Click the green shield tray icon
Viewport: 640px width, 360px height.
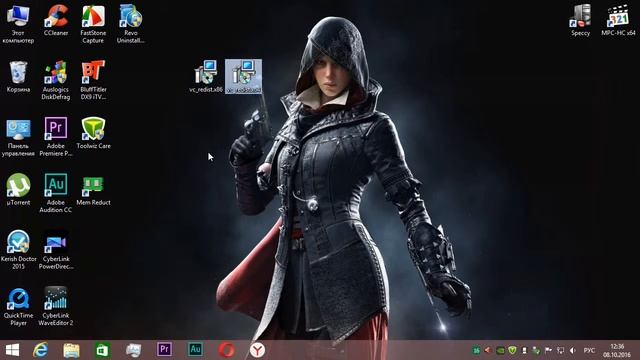click(512, 350)
